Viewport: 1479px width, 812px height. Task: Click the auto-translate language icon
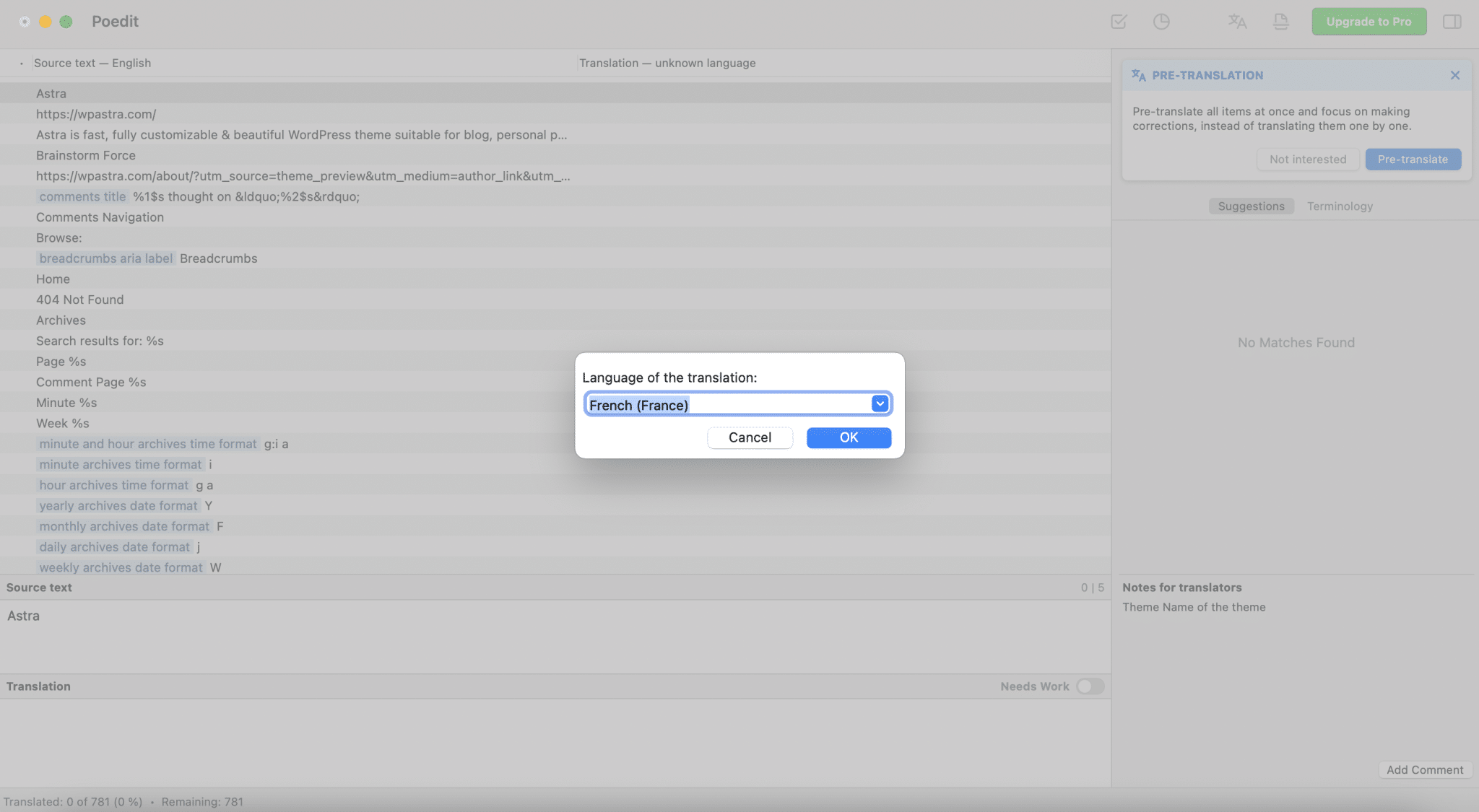click(1237, 22)
